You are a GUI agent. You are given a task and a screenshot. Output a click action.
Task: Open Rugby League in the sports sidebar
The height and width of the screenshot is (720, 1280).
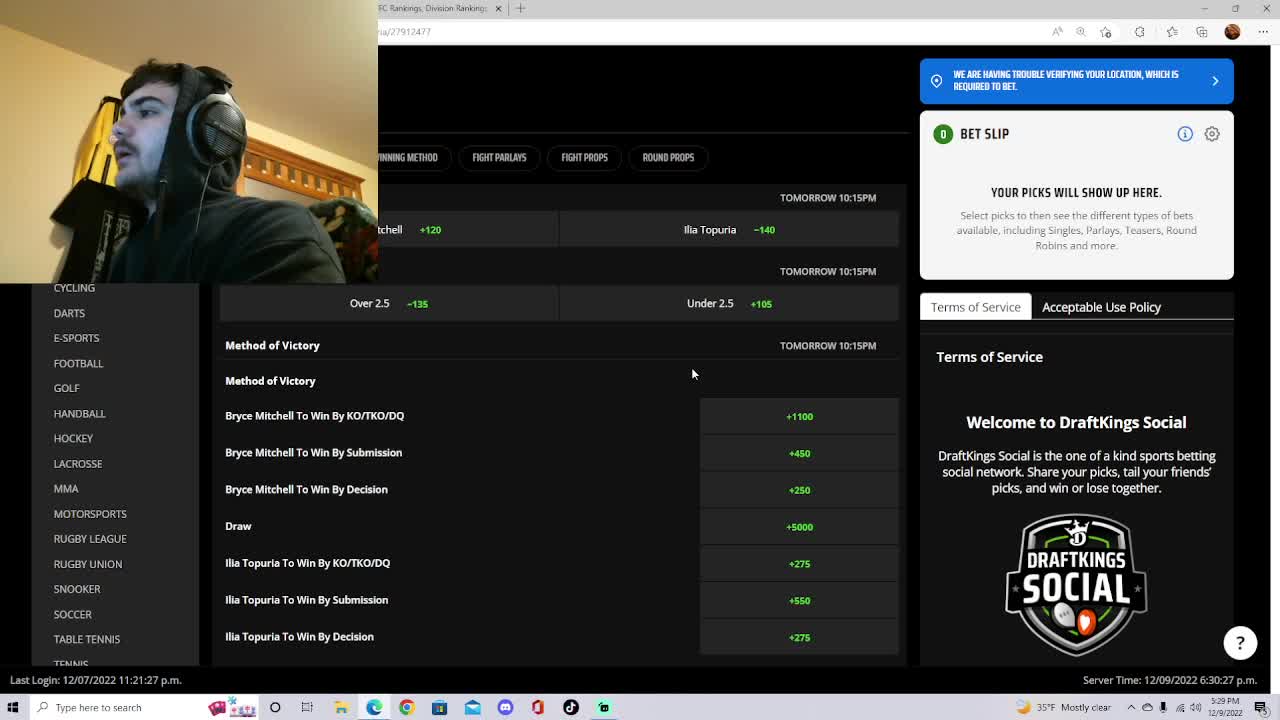90,539
